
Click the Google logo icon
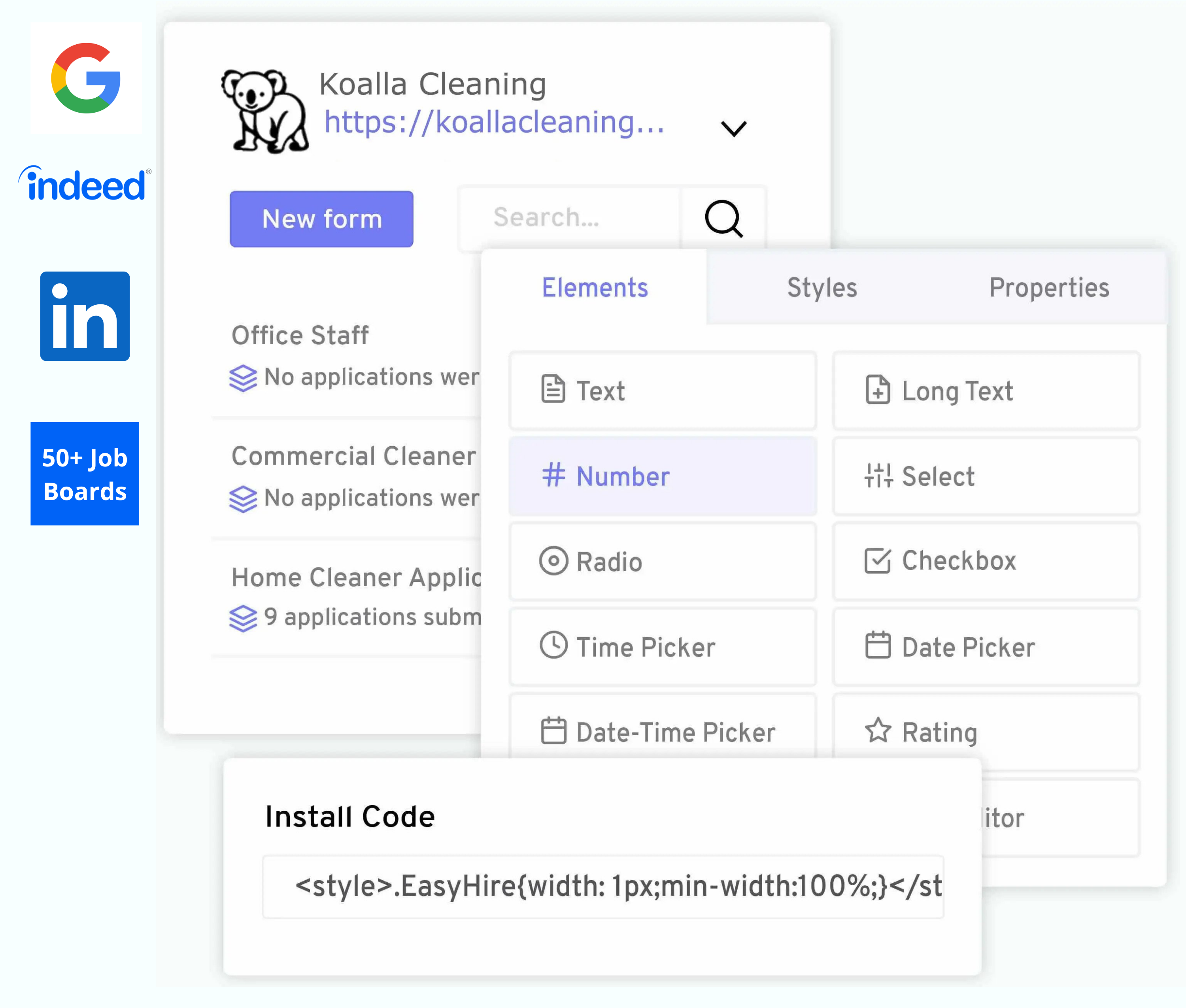[86, 78]
